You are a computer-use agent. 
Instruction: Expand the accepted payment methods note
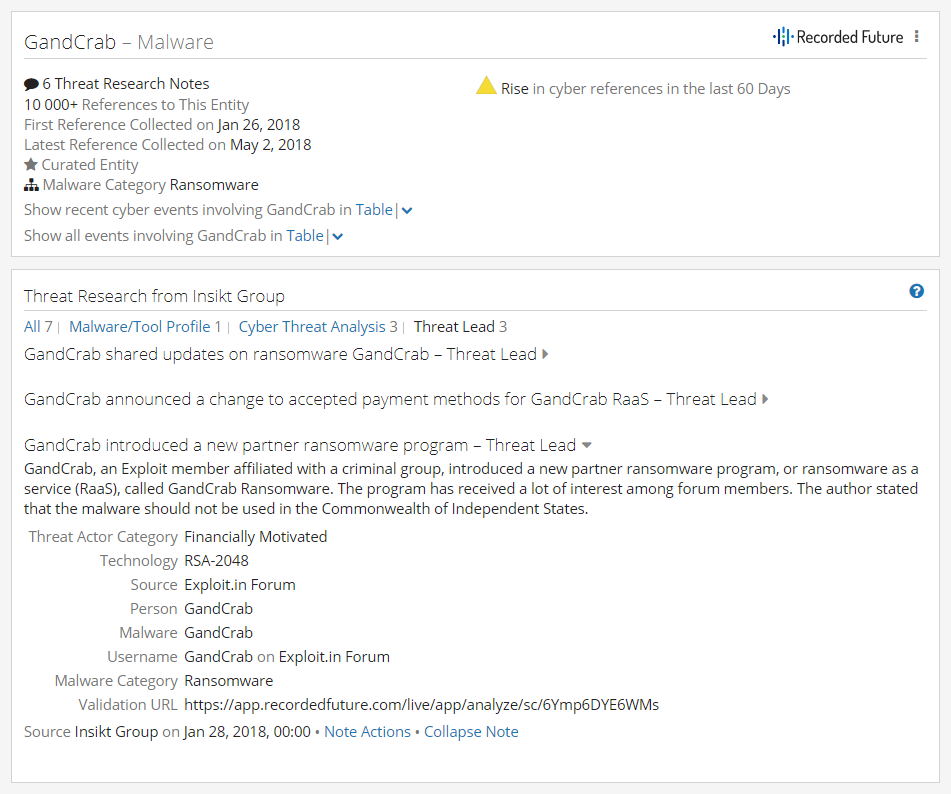pyautogui.click(x=765, y=399)
